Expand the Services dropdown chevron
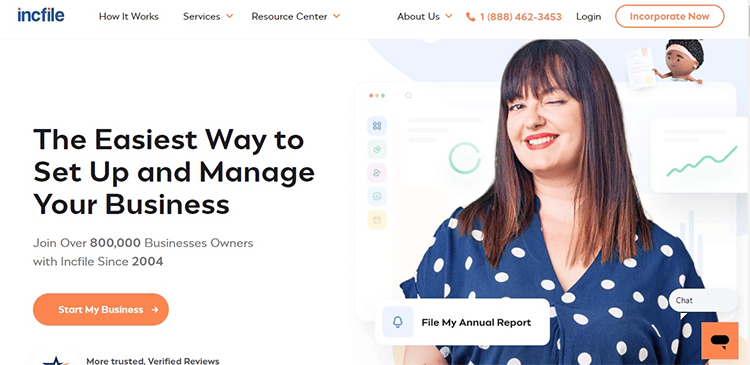 [x=230, y=16]
